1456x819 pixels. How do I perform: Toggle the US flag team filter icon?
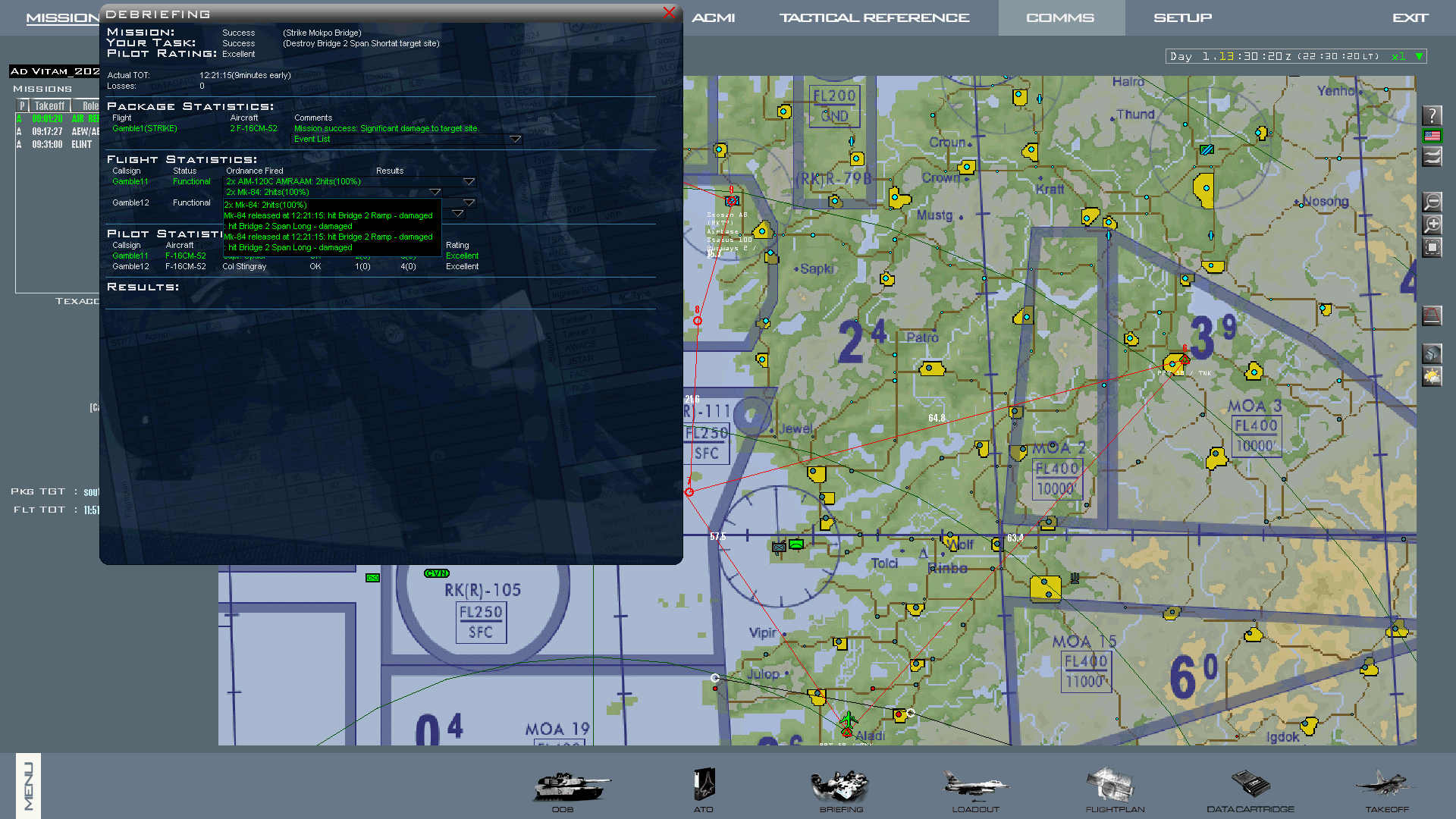1432,136
